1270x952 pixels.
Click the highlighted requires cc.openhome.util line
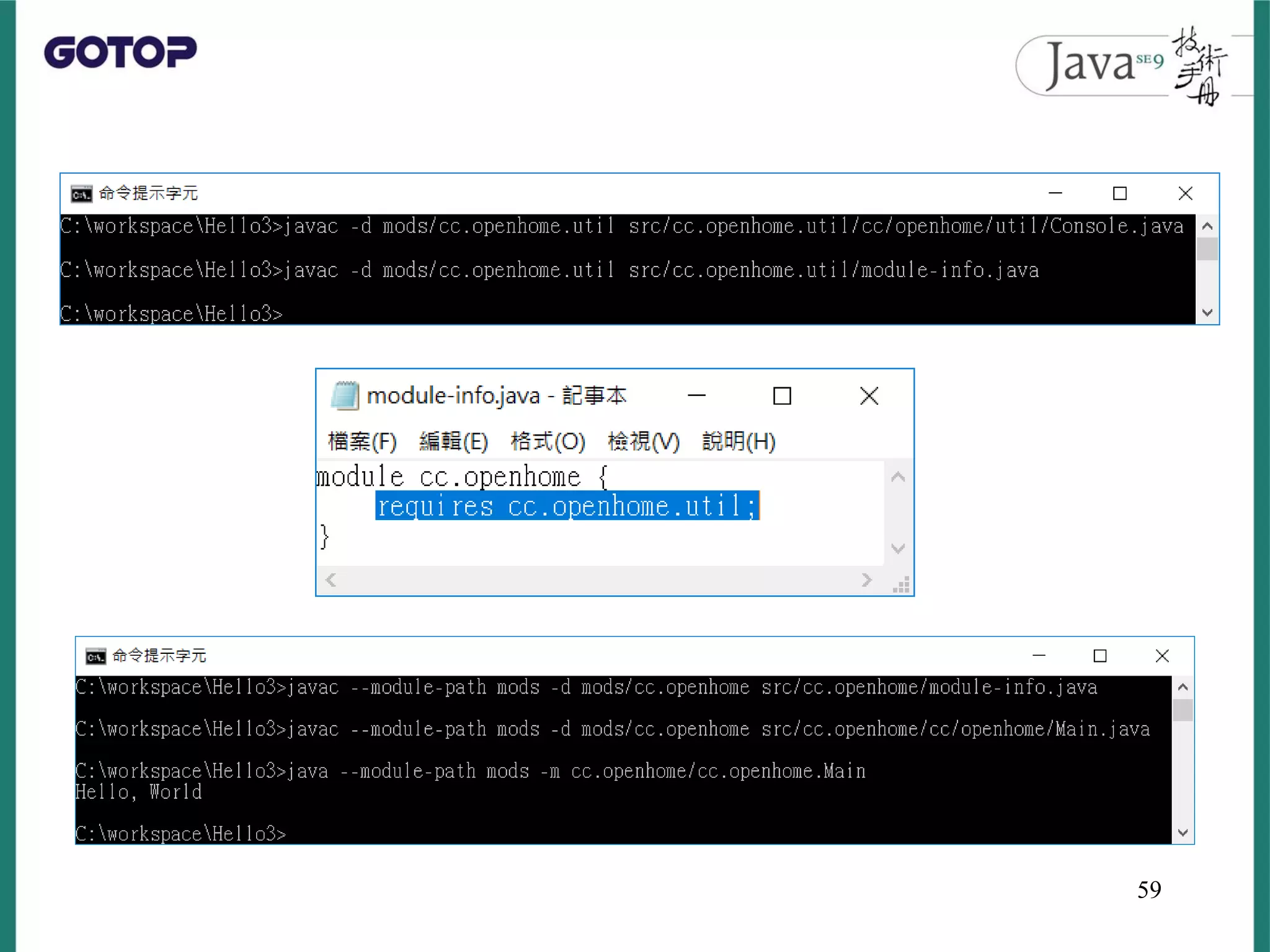point(567,506)
